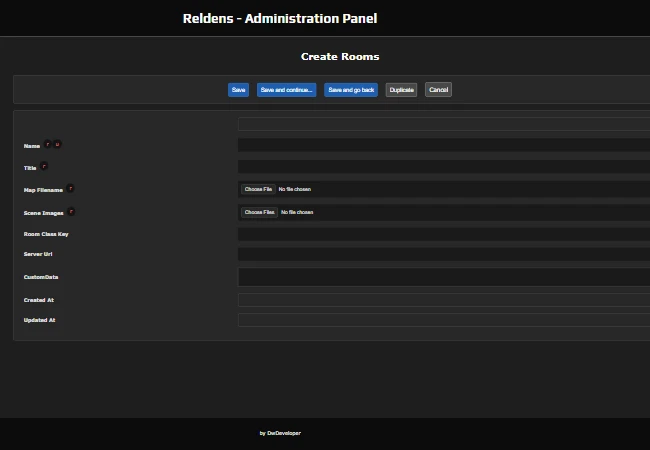Open DwDeveloper link in footer
The height and width of the screenshot is (450, 650).
(284, 433)
